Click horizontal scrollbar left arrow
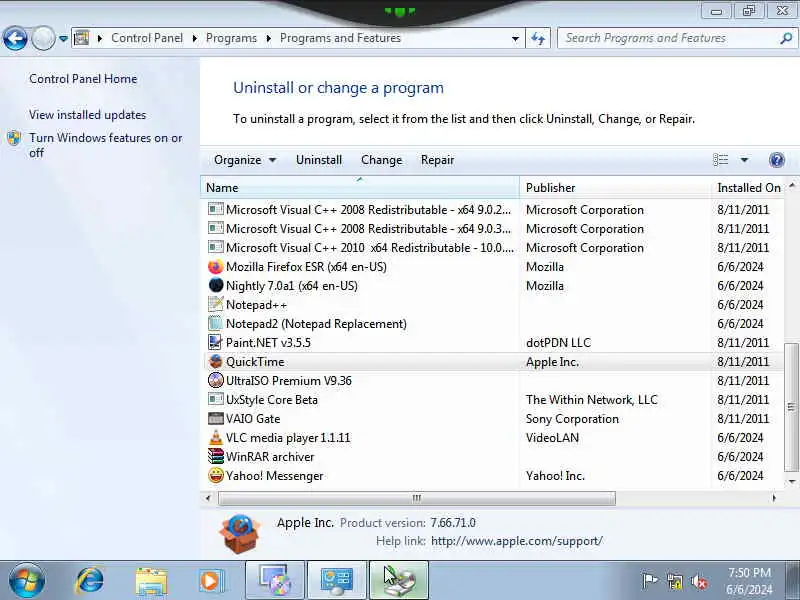800x600 pixels. coord(208,498)
